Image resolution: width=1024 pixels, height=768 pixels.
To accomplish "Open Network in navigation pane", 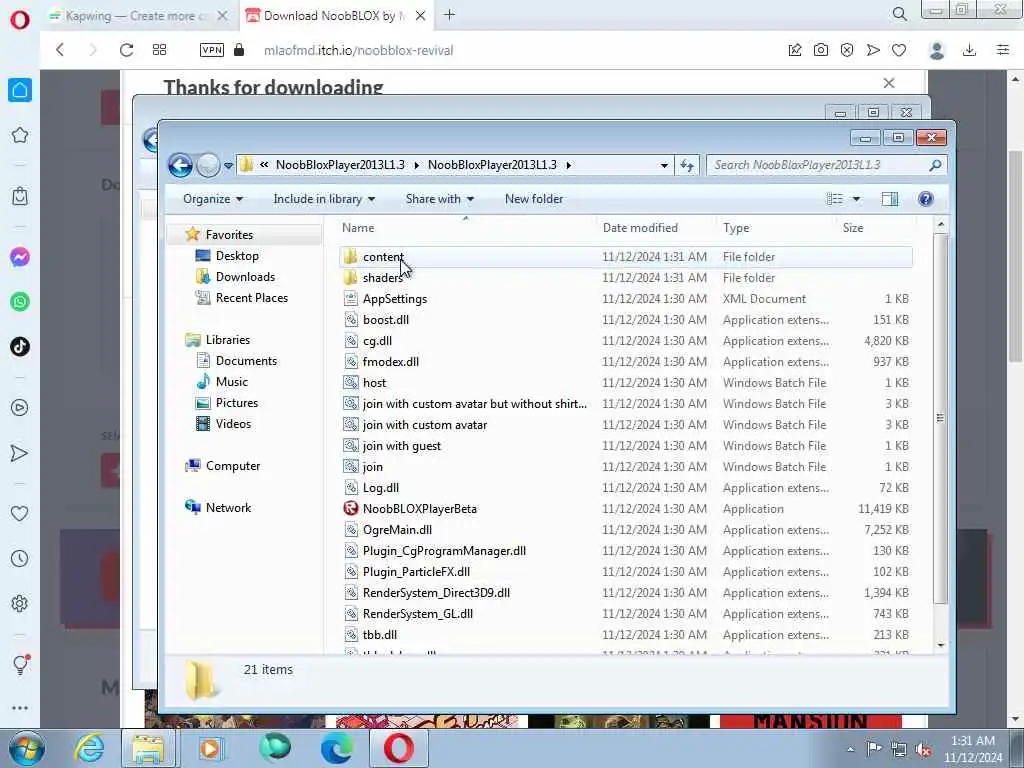I will 228,507.
